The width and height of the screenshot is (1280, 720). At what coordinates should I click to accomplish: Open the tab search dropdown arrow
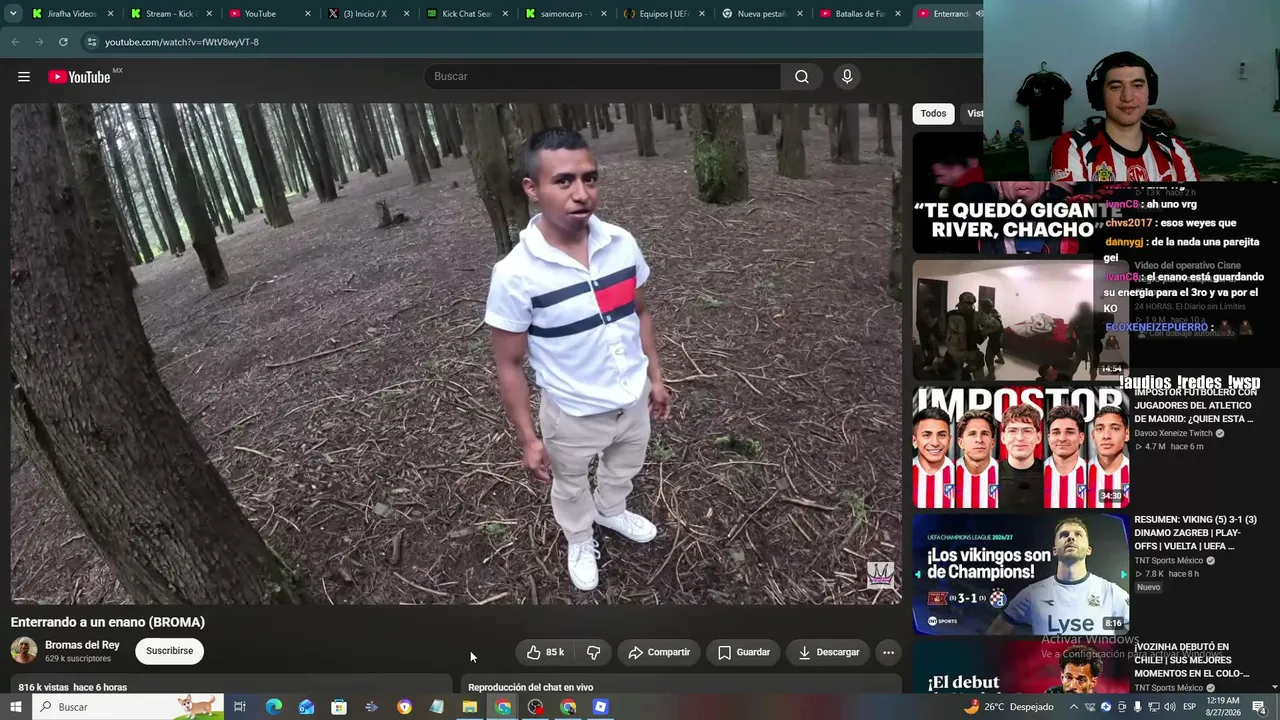(13, 14)
